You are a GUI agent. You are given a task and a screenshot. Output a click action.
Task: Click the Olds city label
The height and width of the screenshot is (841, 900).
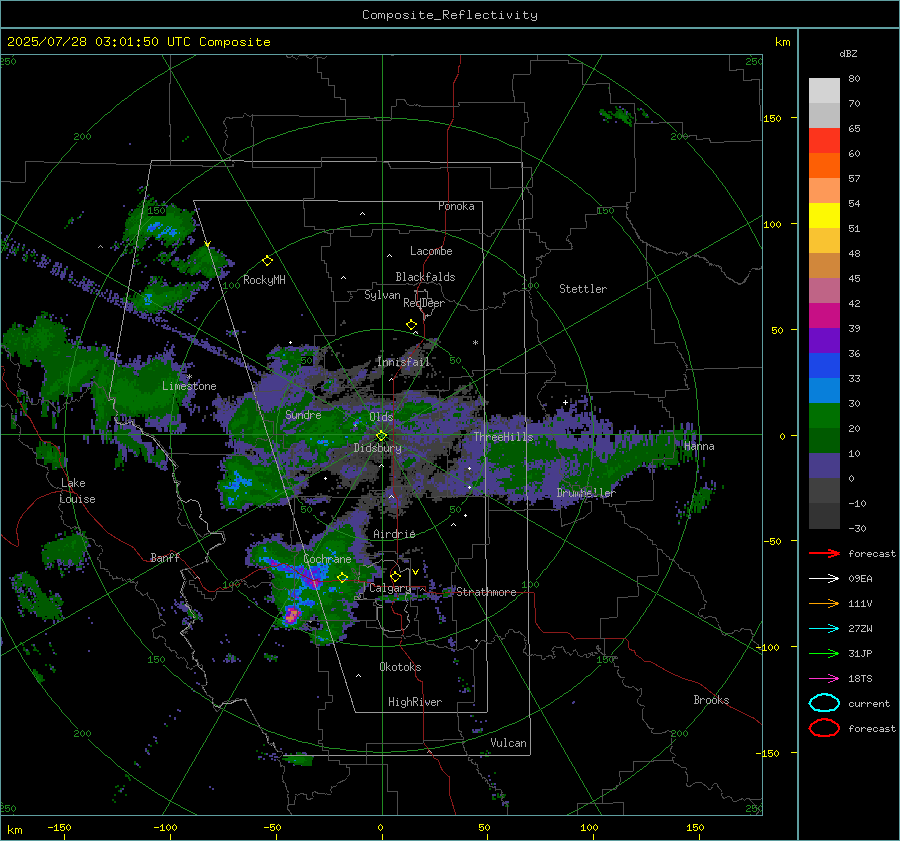381,417
